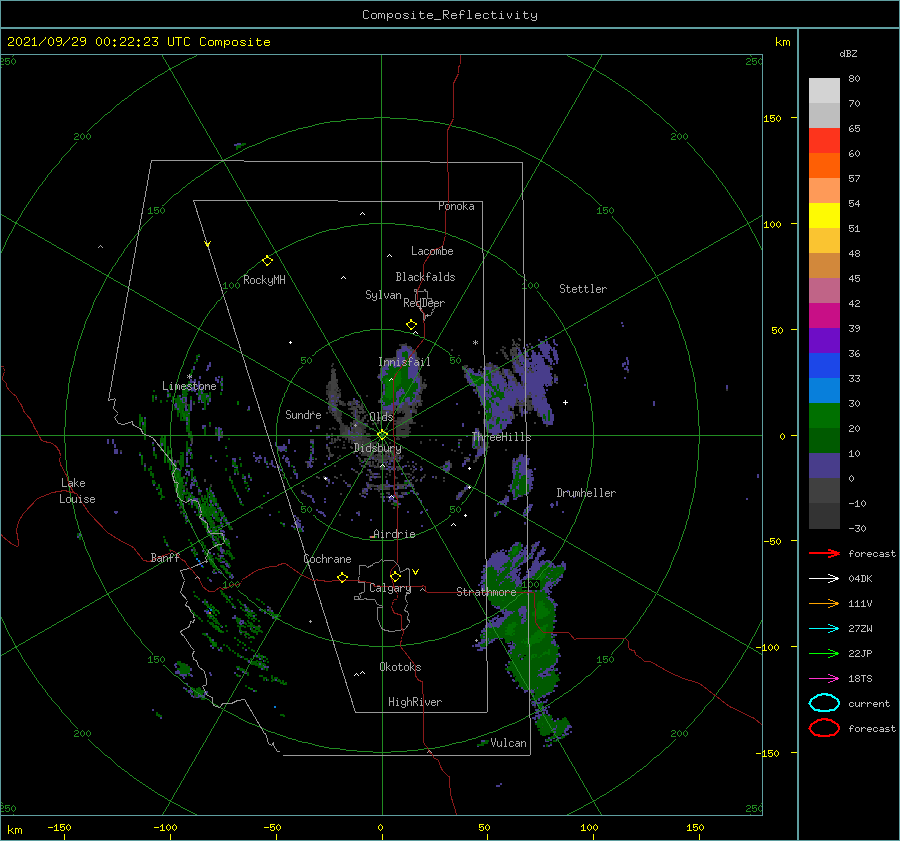This screenshot has height=841, width=900.
Task: Click the Stettler city label
Action: [x=583, y=289]
